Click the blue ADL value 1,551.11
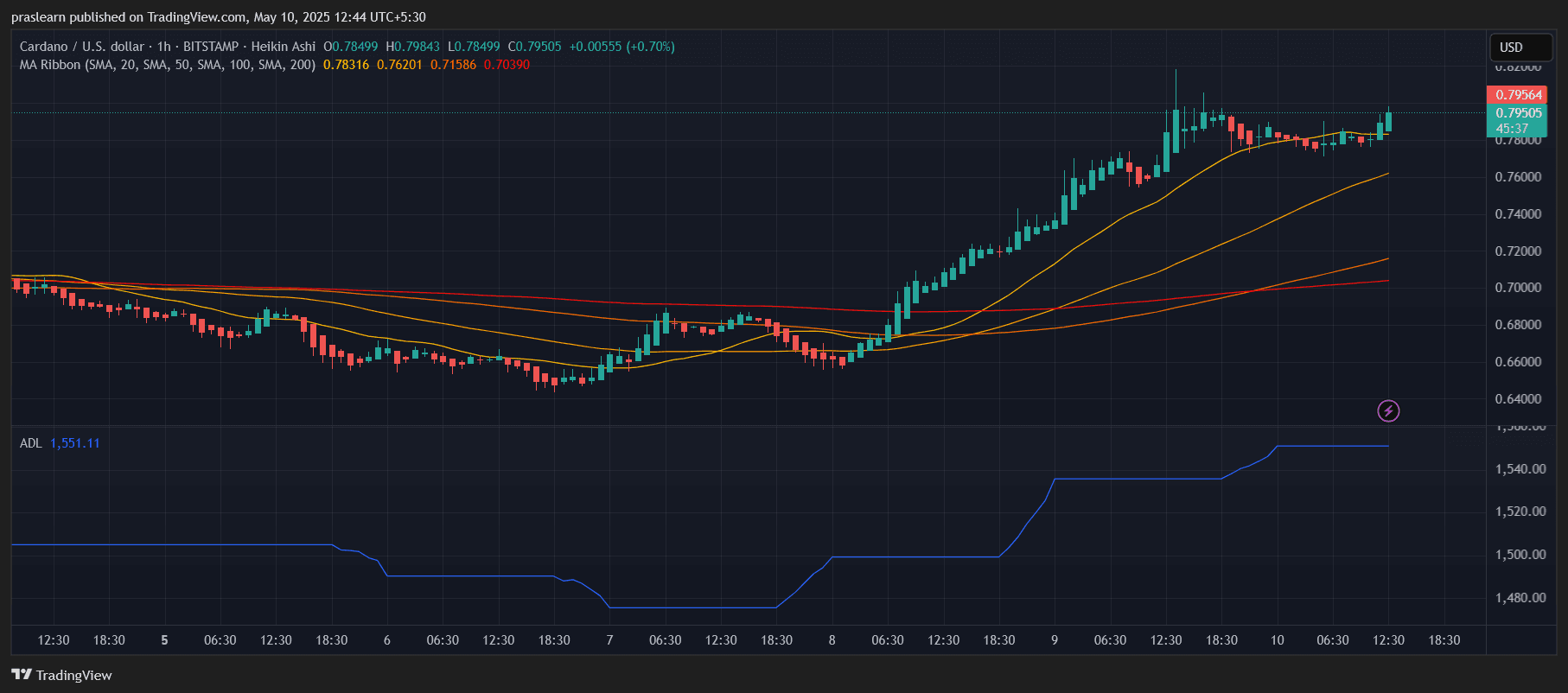 pyautogui.click(x=75, y=443)
